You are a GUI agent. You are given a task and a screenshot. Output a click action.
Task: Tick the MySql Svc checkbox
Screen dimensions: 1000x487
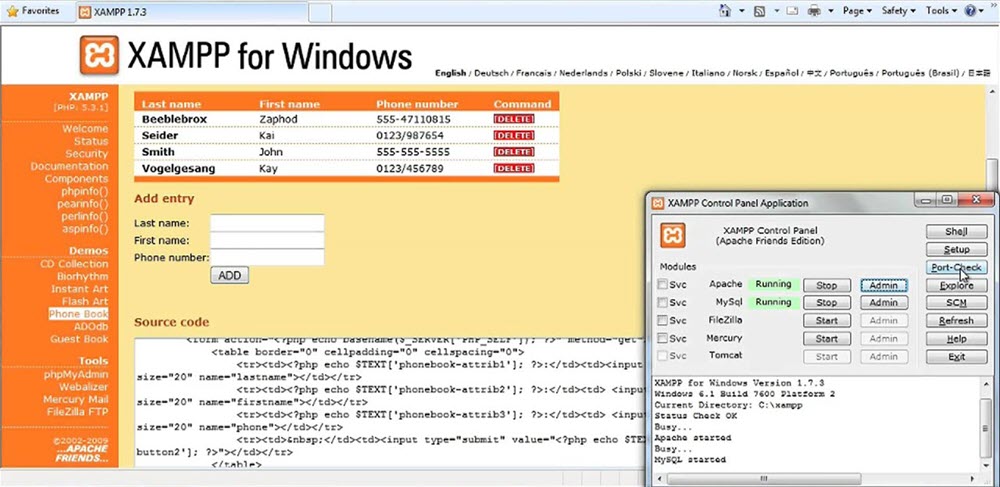[661, 303]
